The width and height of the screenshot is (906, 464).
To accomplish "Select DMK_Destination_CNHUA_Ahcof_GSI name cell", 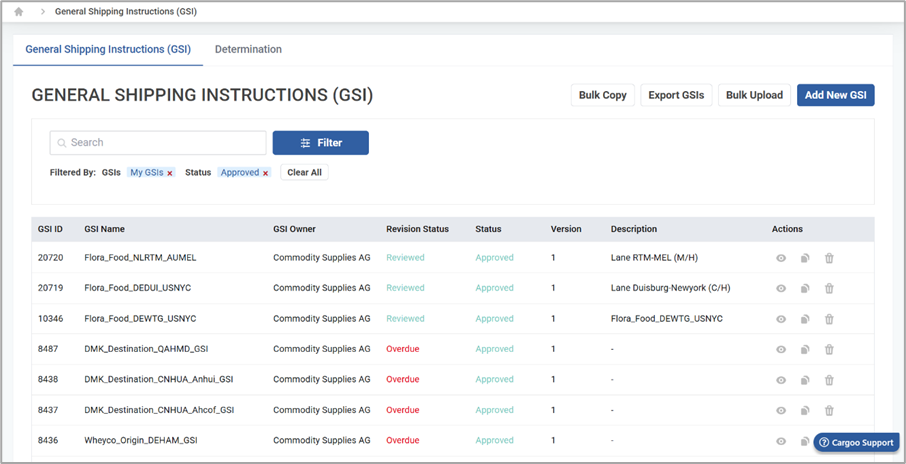I will click(x=159, y=410).
